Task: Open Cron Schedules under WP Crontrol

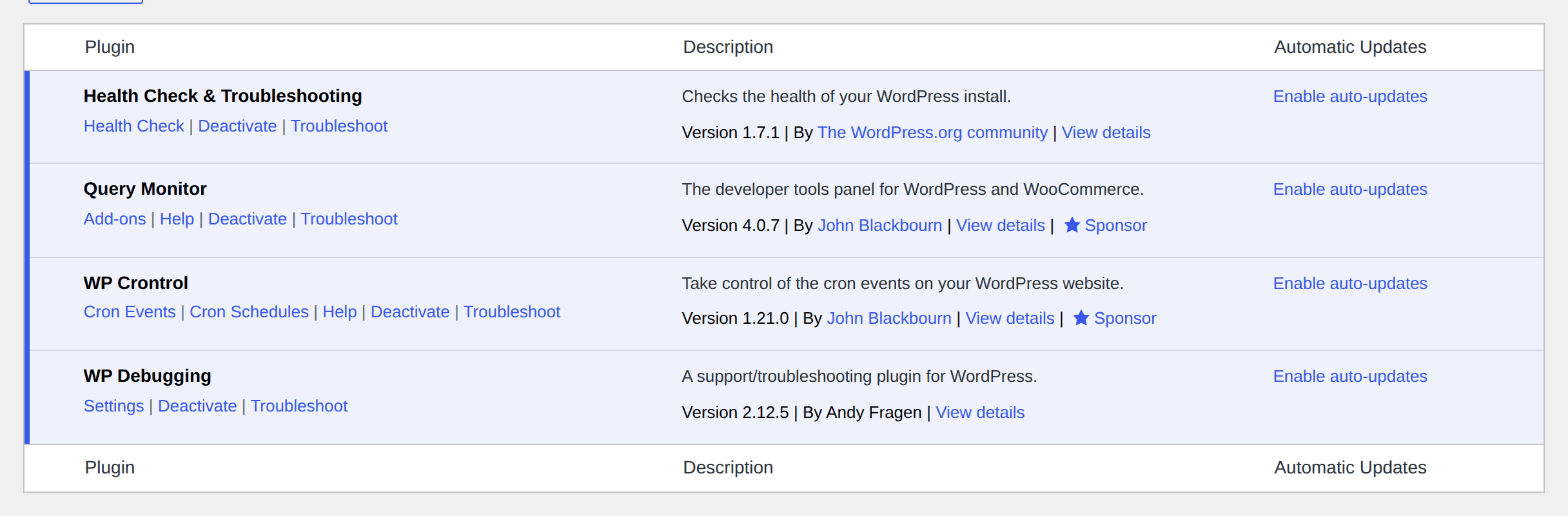Action: coord(249,312)
